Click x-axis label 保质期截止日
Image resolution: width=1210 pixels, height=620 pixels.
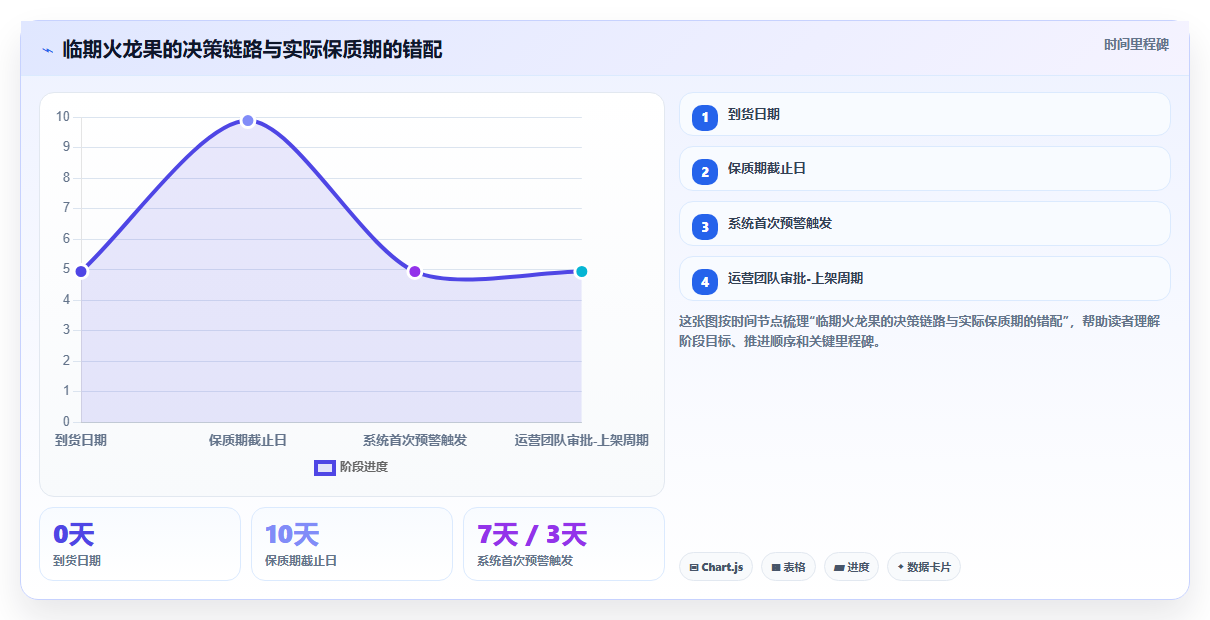tap(248, 440)
